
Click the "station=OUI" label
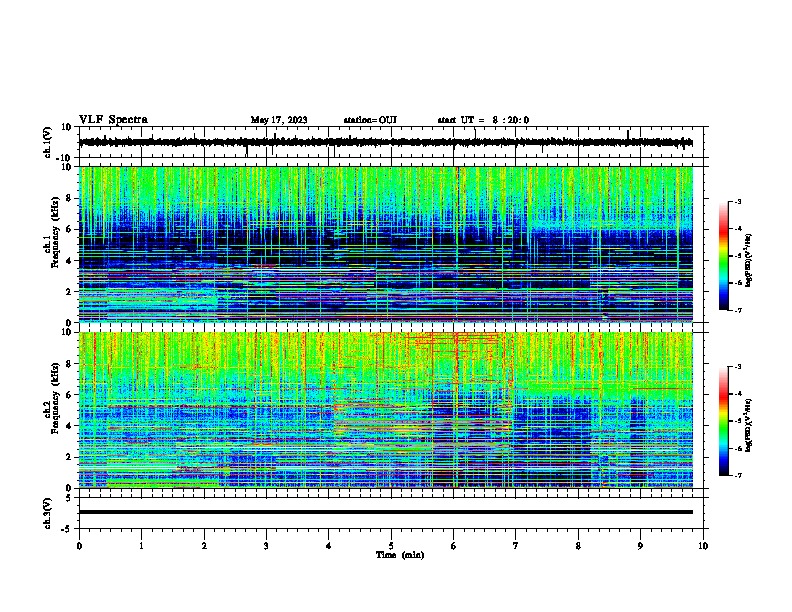click(370, 120)
